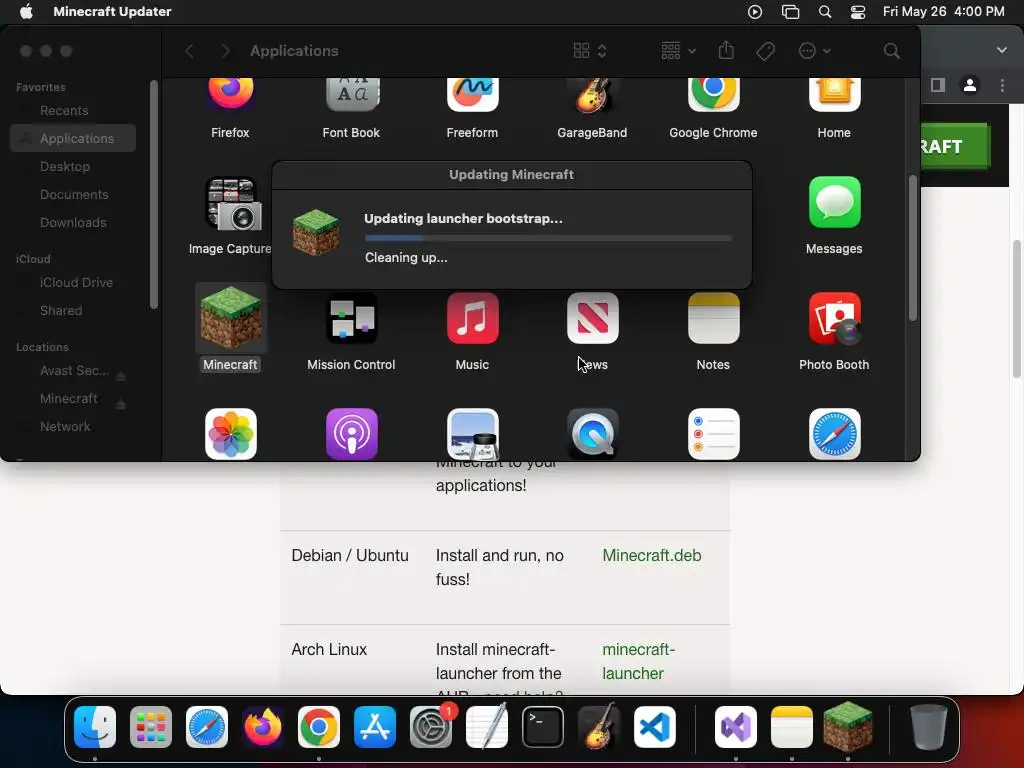Viewport: 1024px width, 768px height.
Task: Open Font Book application icon
Action: pos(351,94)
